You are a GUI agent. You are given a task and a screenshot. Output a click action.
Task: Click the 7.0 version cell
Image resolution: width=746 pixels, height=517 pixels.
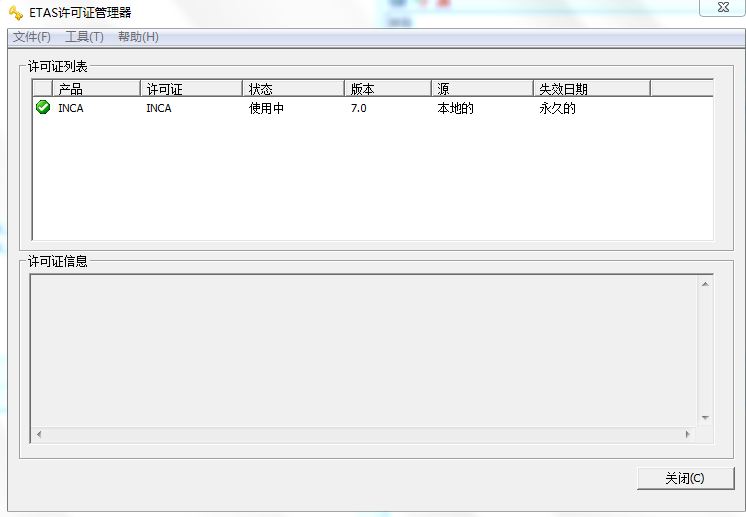359,108
